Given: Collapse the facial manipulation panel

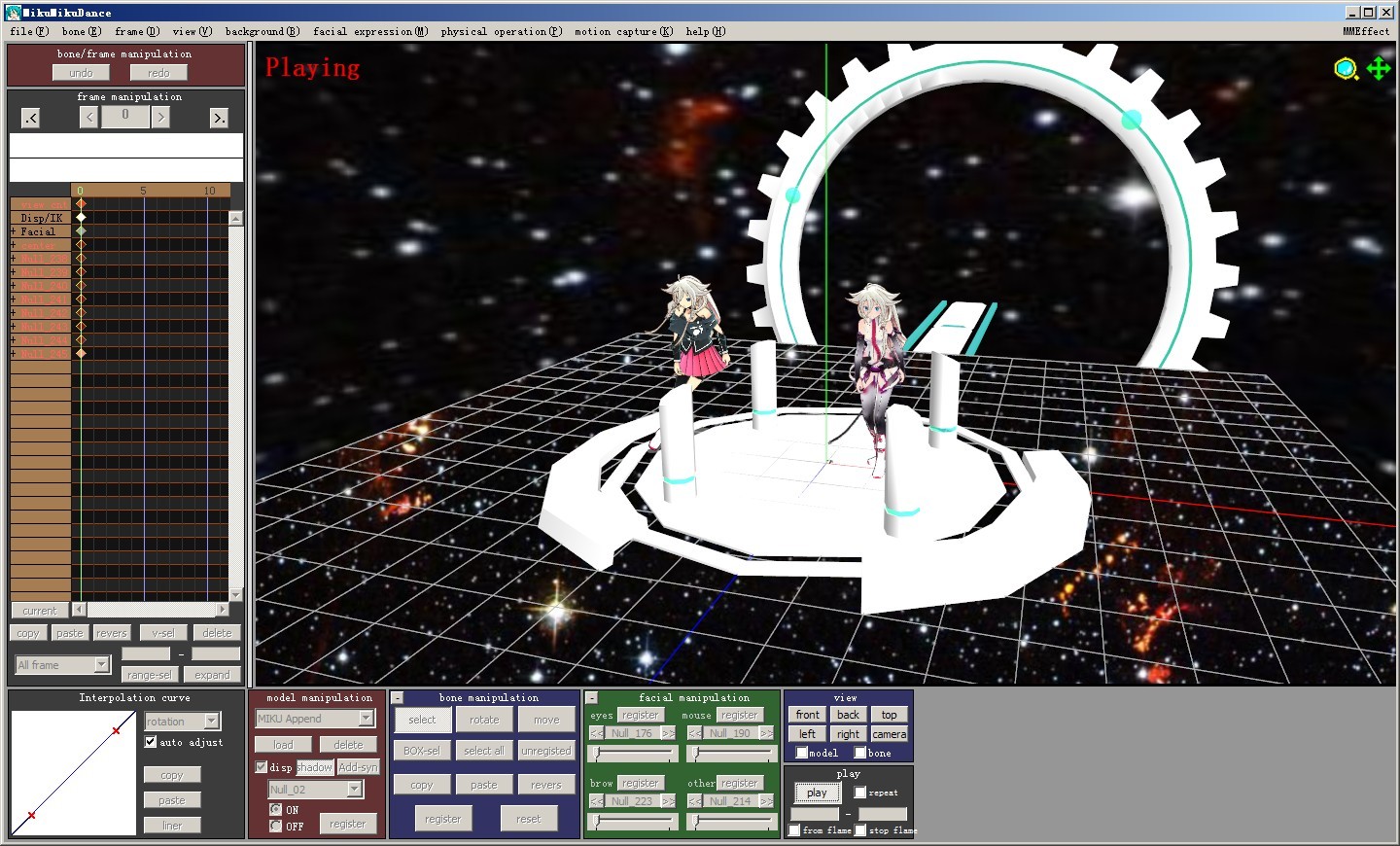Looking at the screenshot, I should tap(591, 698).
